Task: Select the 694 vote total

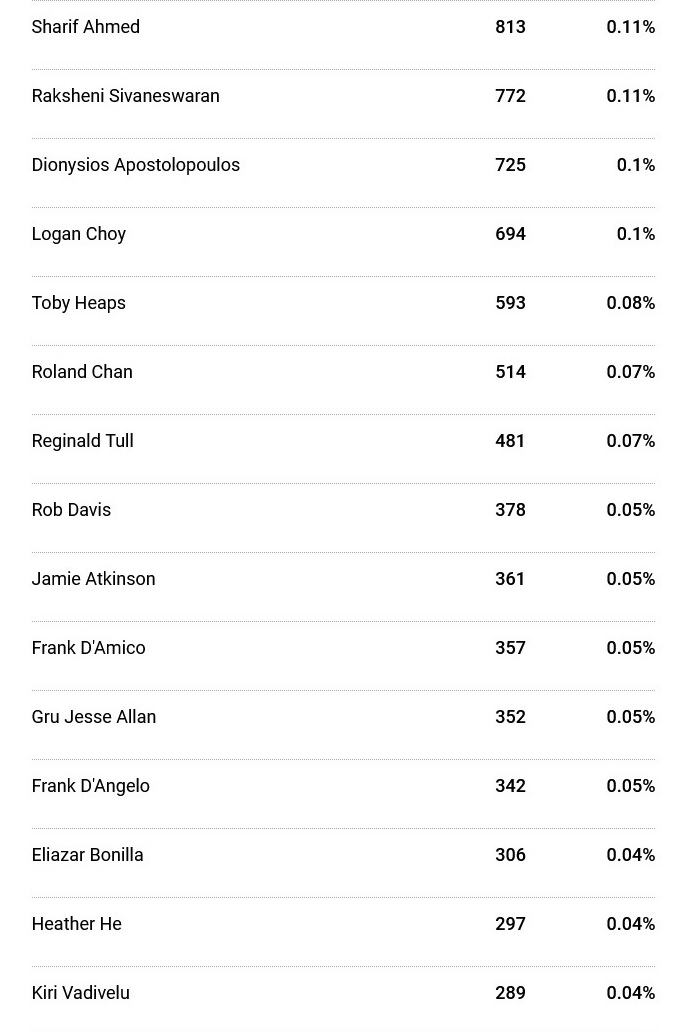Action: click(x=510, y=234)
